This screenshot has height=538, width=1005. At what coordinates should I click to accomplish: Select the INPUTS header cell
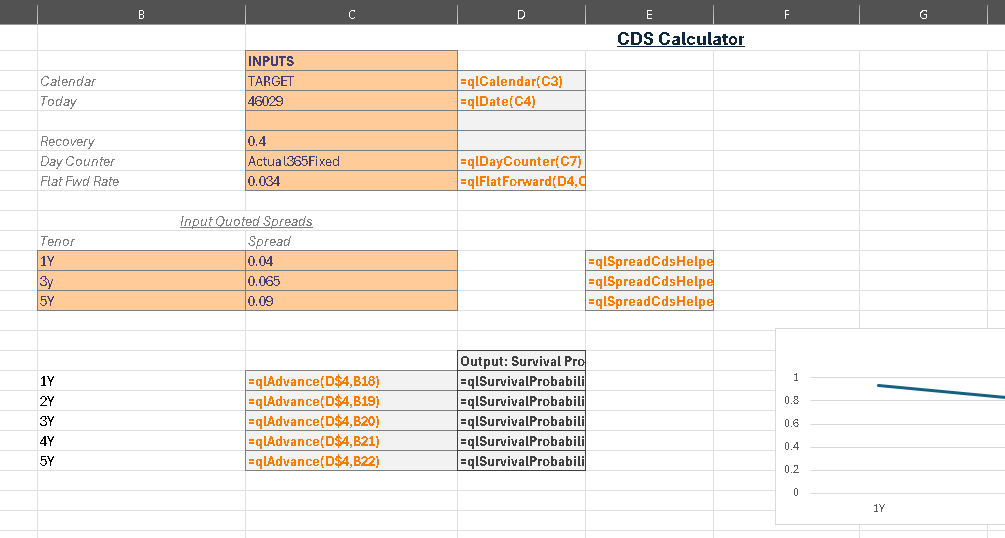(351, 61)
